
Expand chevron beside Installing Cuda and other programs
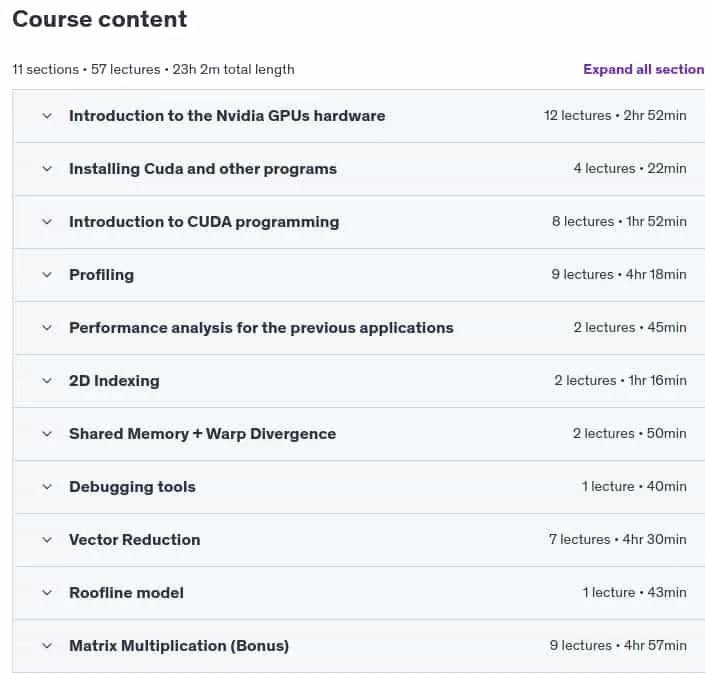pos(47,169)
